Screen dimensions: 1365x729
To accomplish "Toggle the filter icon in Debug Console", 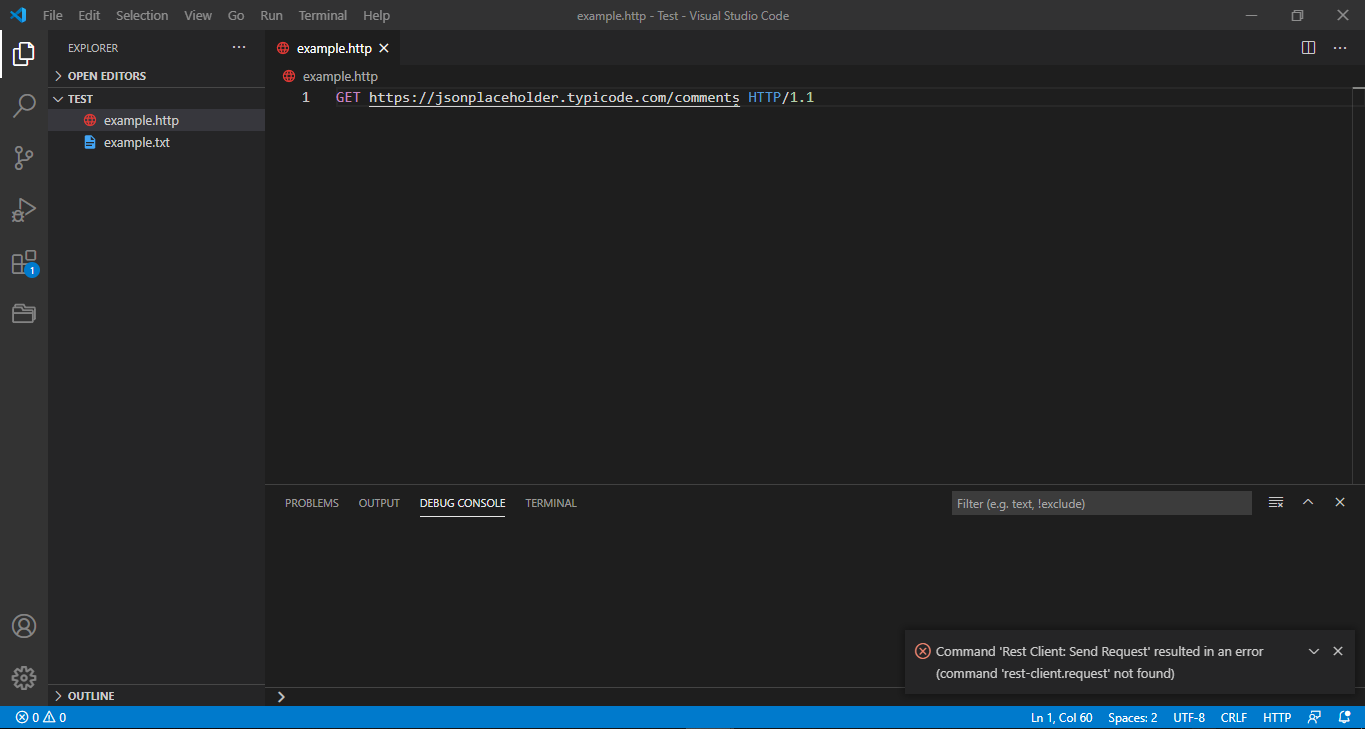I will [x=1275, y=502].
